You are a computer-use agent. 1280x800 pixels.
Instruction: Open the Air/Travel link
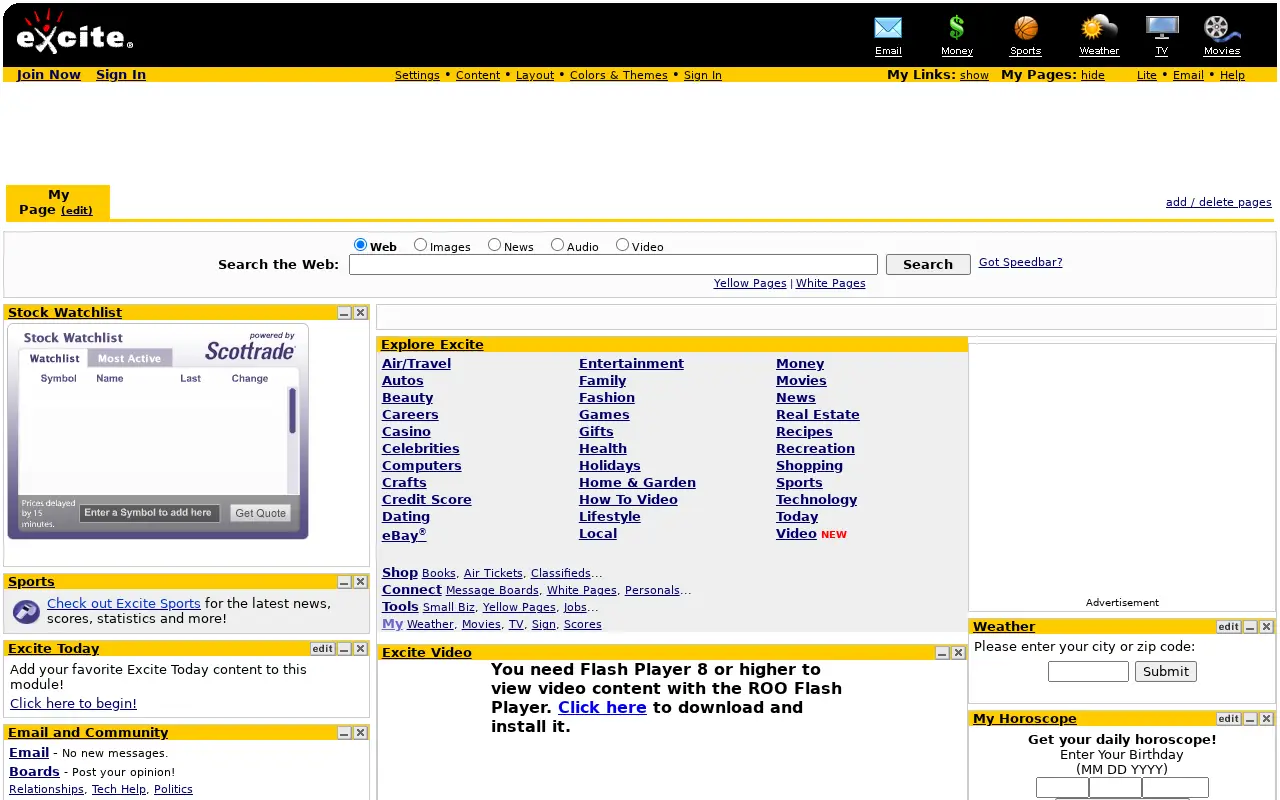tap(416, 364)
